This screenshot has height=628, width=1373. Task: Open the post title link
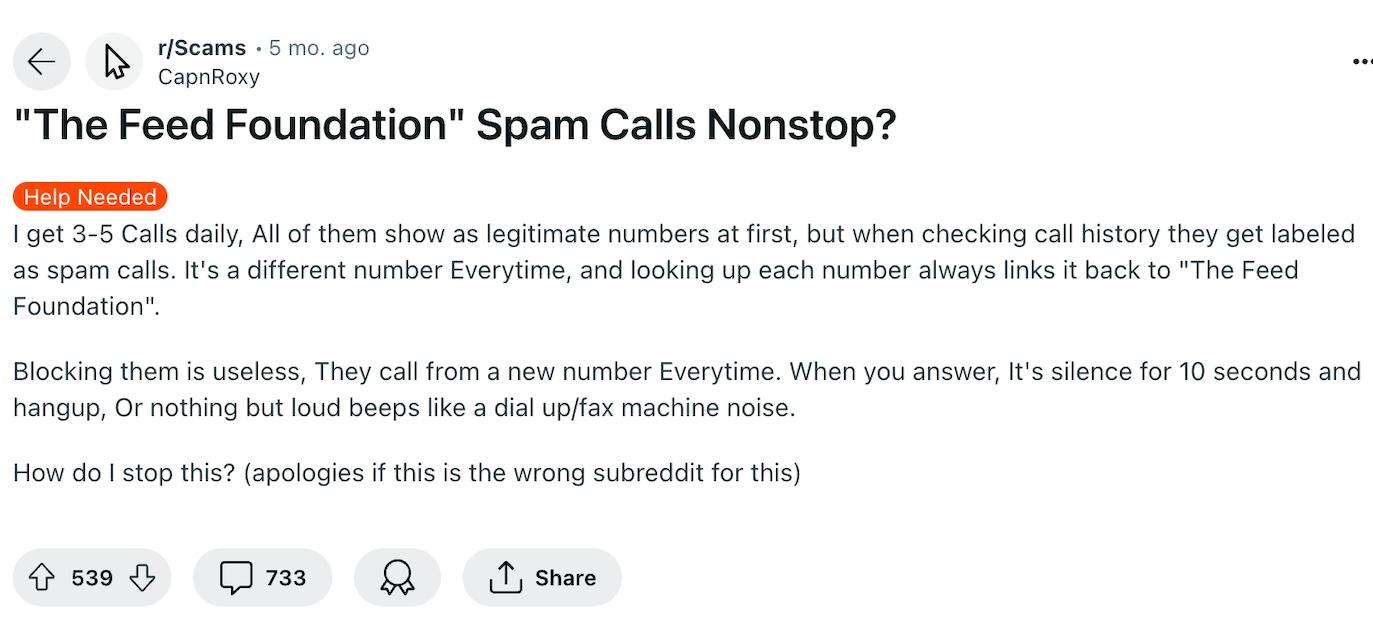pos(456,124)
